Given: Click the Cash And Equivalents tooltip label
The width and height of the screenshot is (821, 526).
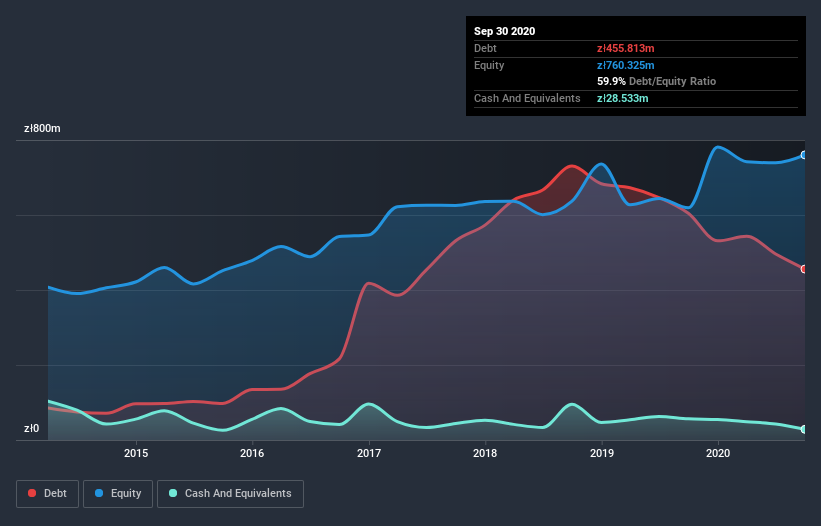Looking at the screenshot, I should pyautogui.click(x=527, y=98).
